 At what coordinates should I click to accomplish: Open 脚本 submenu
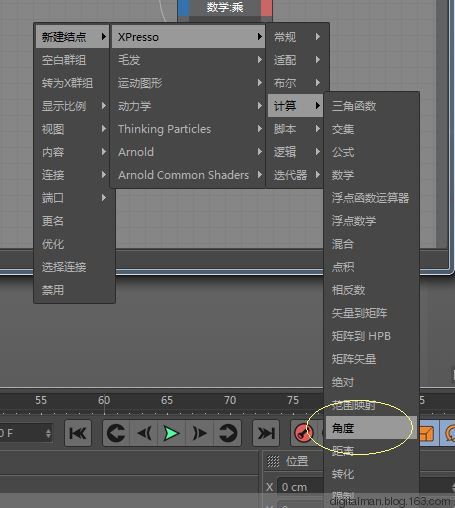[x=295, y=129]
